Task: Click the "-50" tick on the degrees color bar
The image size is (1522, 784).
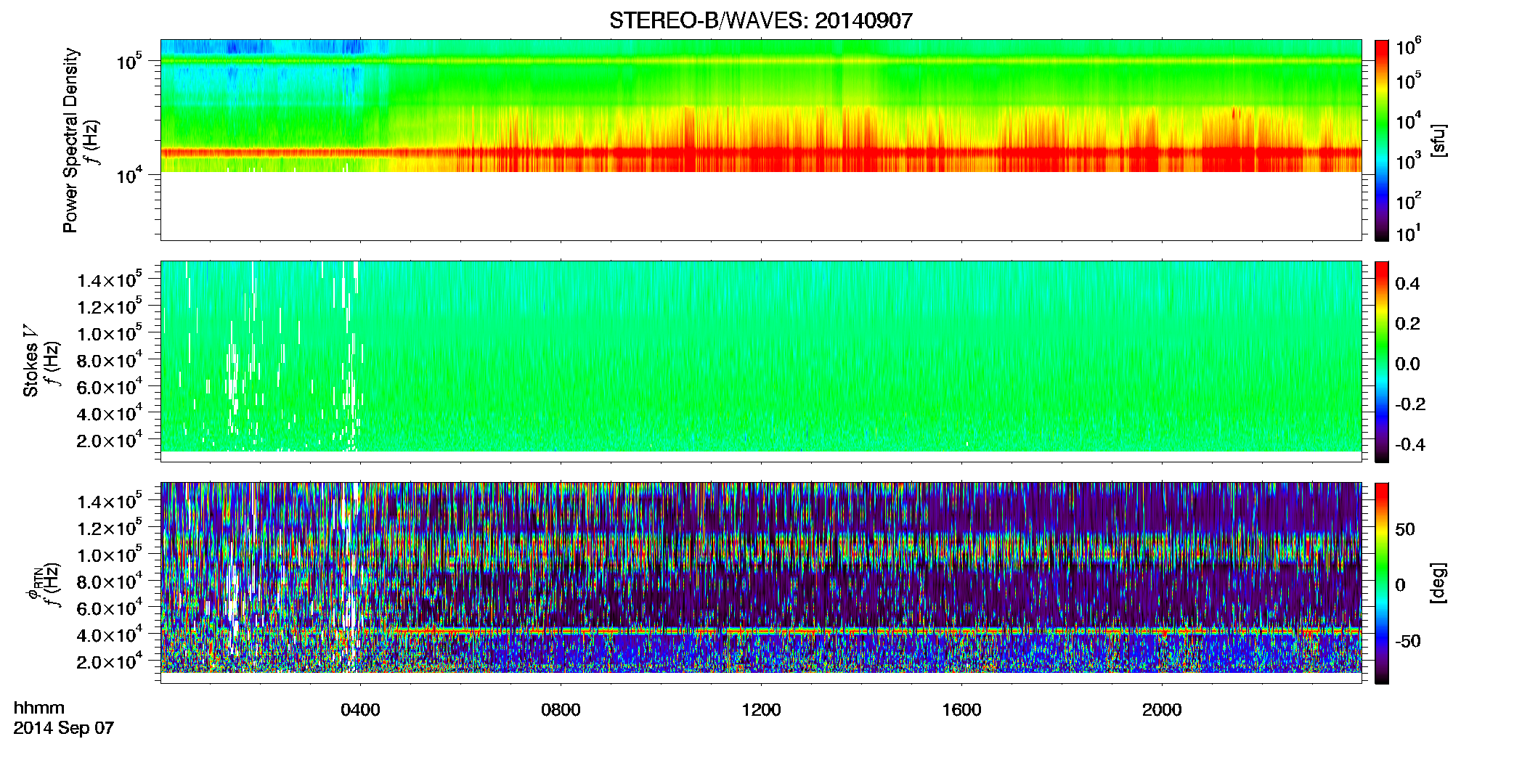Action: [1408, 642]
